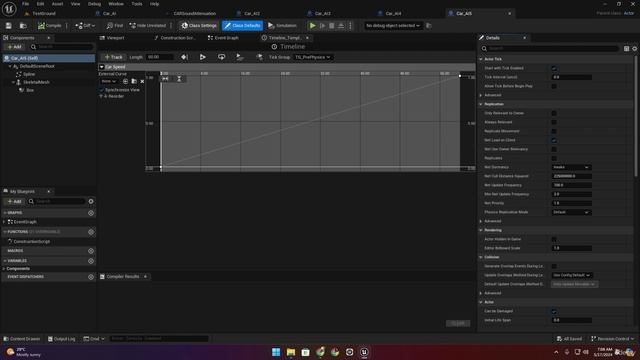This screenshot has width=640, height=360.
Task: Save the current blueprint asset
Action: [x=9, y=26]
